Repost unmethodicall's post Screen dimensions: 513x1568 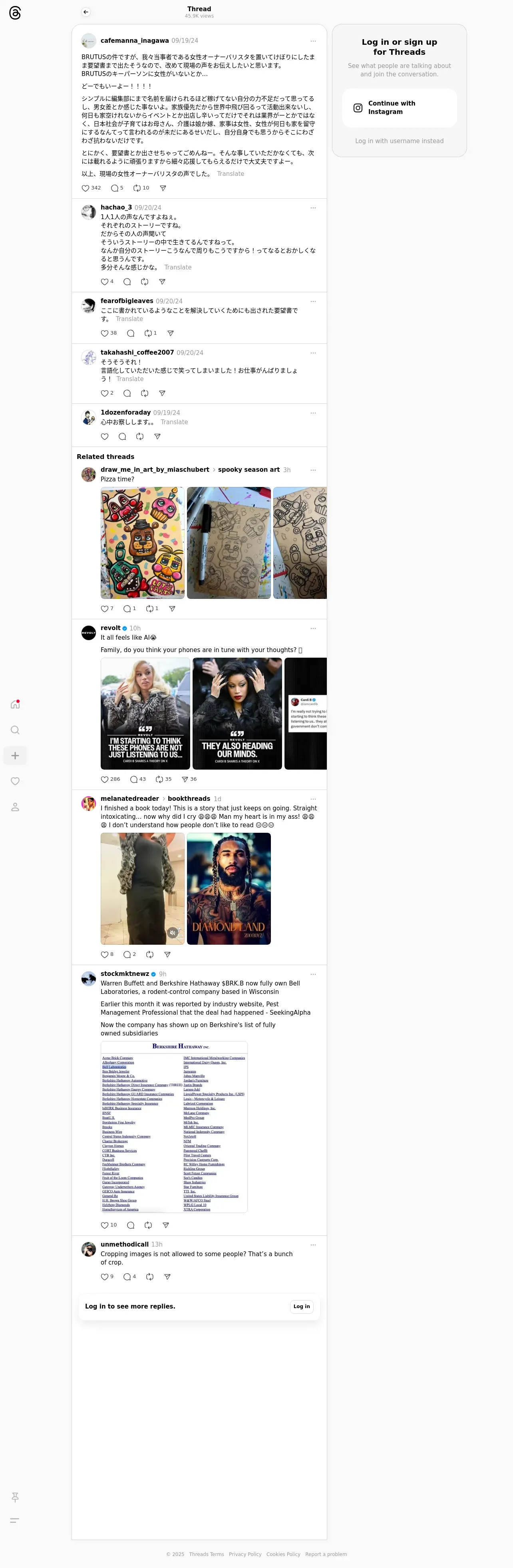click(150, 1277)
